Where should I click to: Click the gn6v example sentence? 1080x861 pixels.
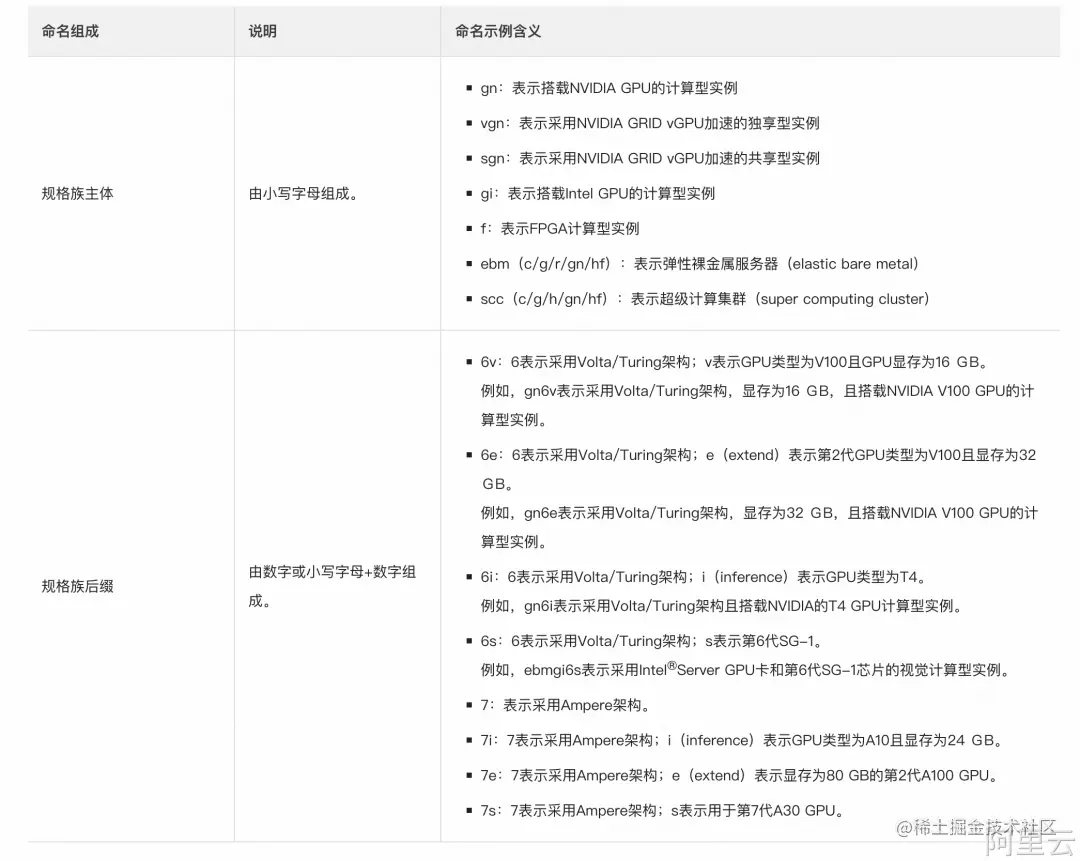tap(757, 405)
